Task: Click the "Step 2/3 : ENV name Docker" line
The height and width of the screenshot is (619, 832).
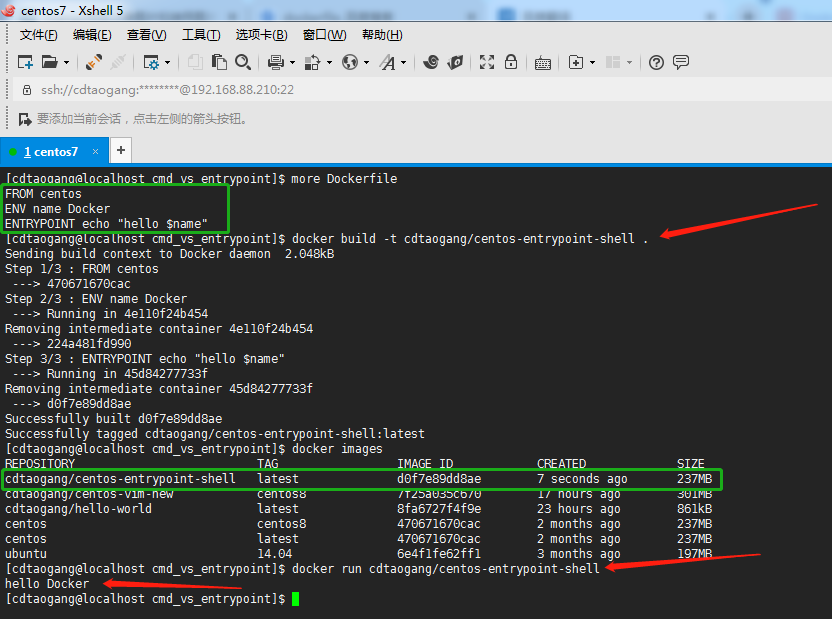Action: tap(96, 299)
